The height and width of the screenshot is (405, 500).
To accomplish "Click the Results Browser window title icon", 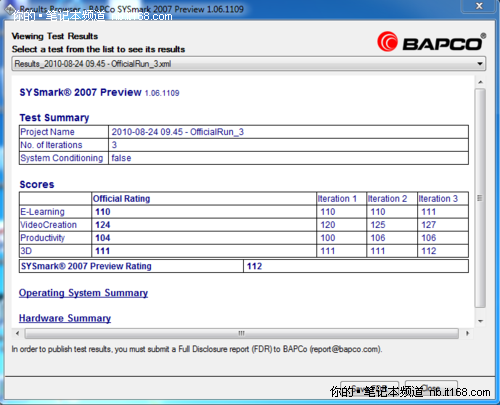I will pyautogui.click(x=10, y=9).
